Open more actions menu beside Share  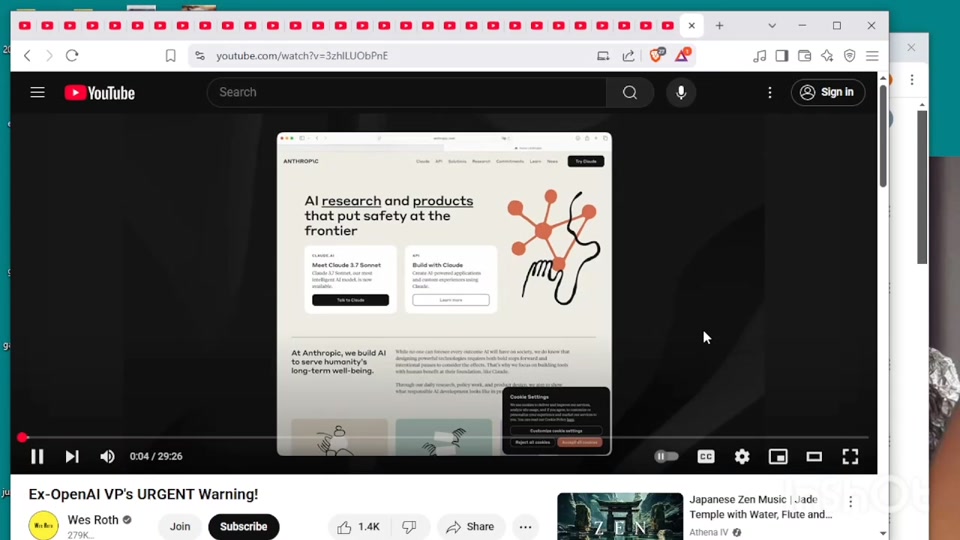525,526
